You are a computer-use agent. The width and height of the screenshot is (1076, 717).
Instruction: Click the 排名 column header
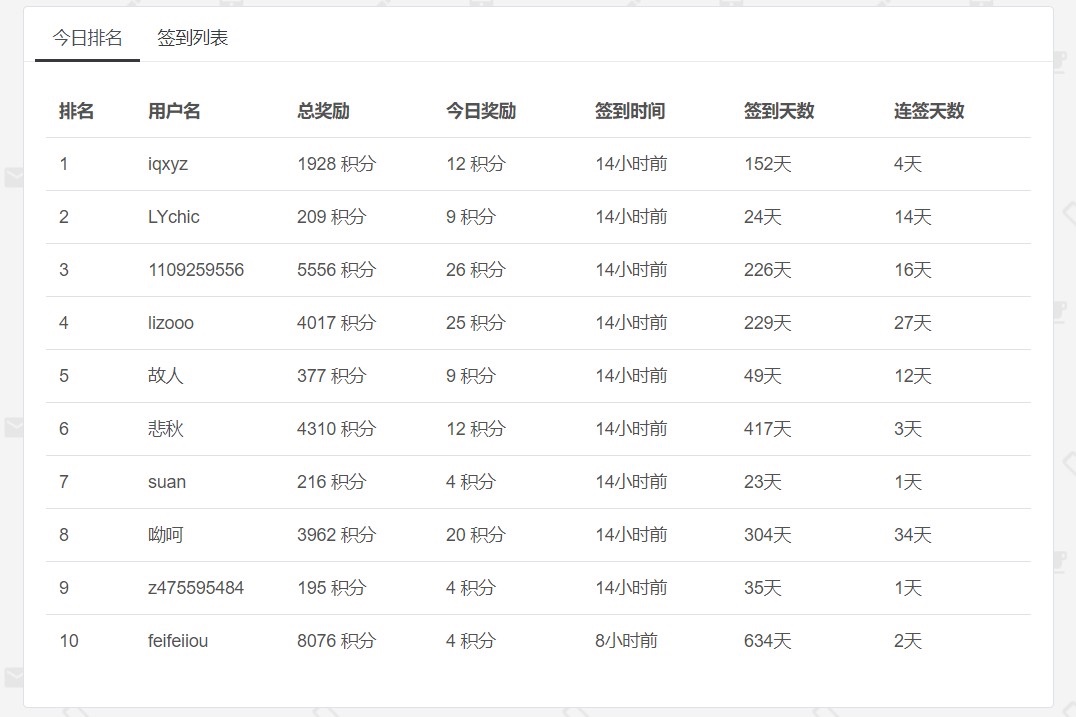click(x=76, y=110)
